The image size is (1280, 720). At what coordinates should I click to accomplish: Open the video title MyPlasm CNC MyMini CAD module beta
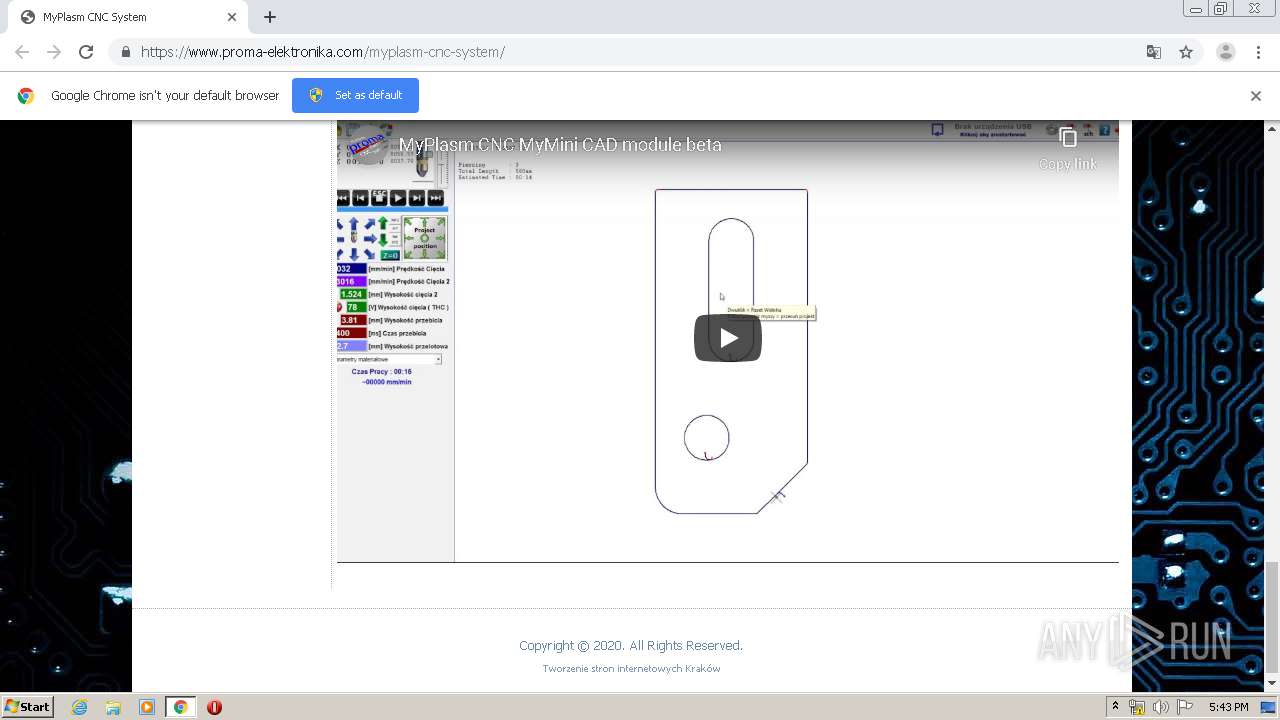560,145
